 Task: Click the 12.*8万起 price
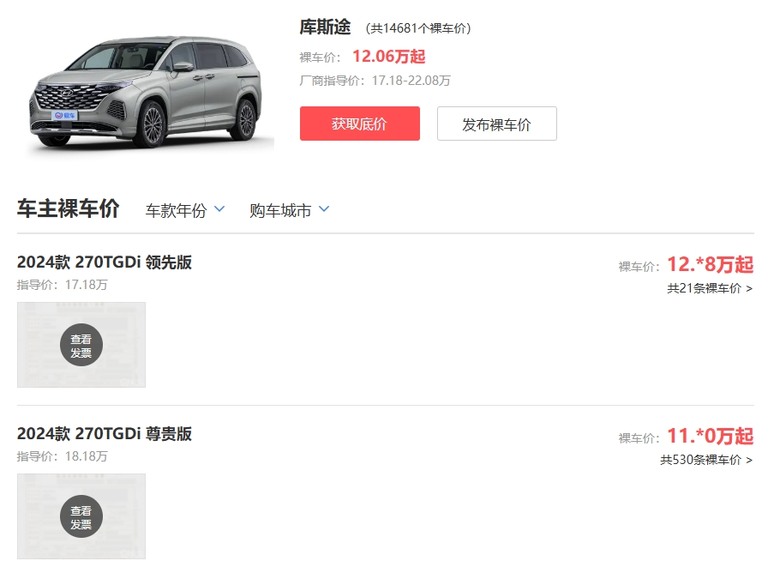coord(710,264)
